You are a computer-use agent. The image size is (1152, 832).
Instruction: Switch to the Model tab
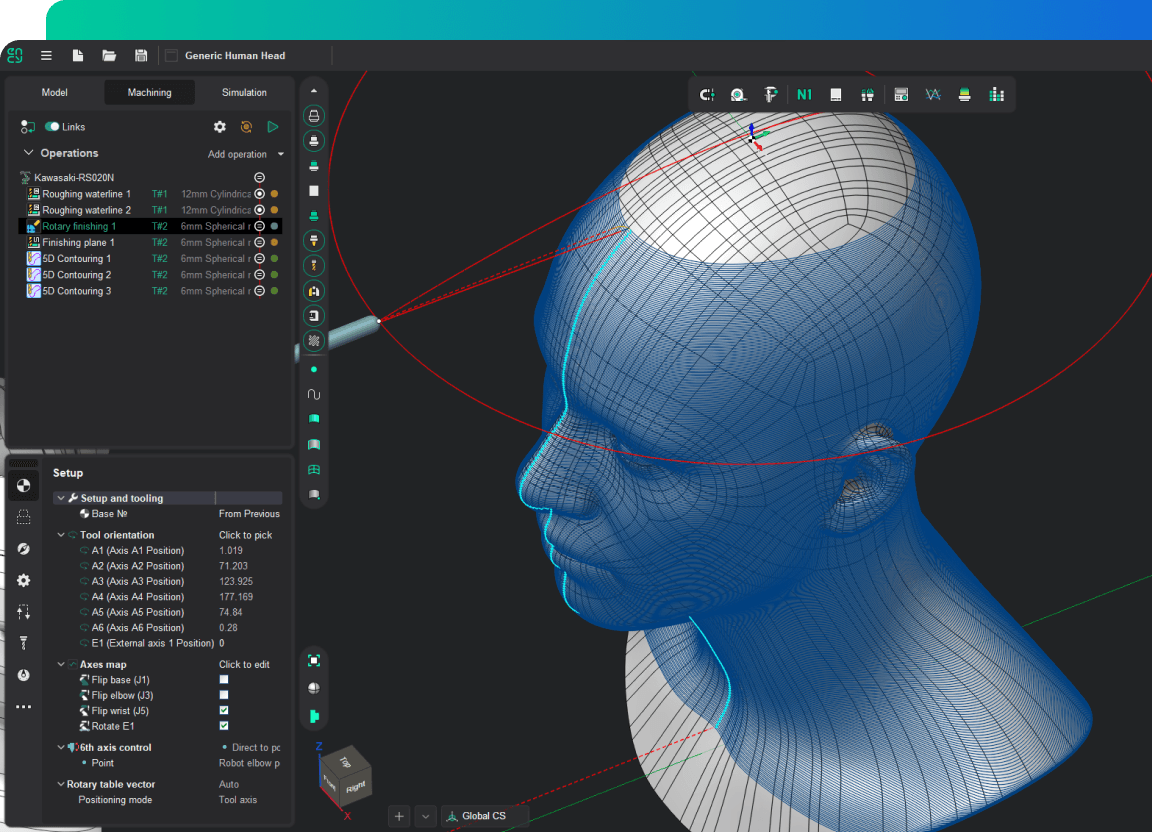pos(54,93)
